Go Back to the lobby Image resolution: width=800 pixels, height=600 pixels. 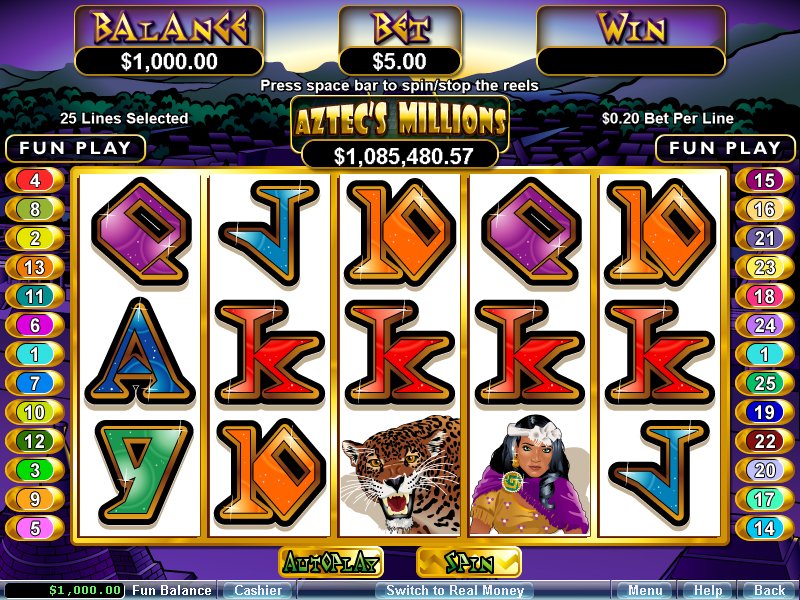pyautogui.click(x=770, y=591)
